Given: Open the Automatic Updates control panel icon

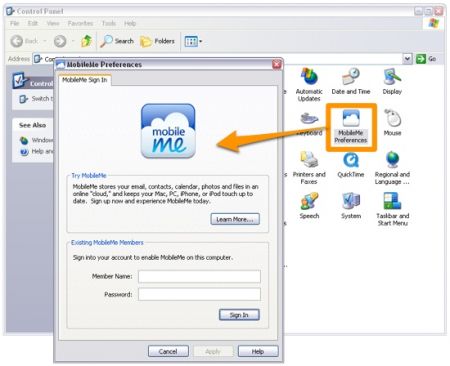Looking at the screenshot, I should click(x=309, y=85).
